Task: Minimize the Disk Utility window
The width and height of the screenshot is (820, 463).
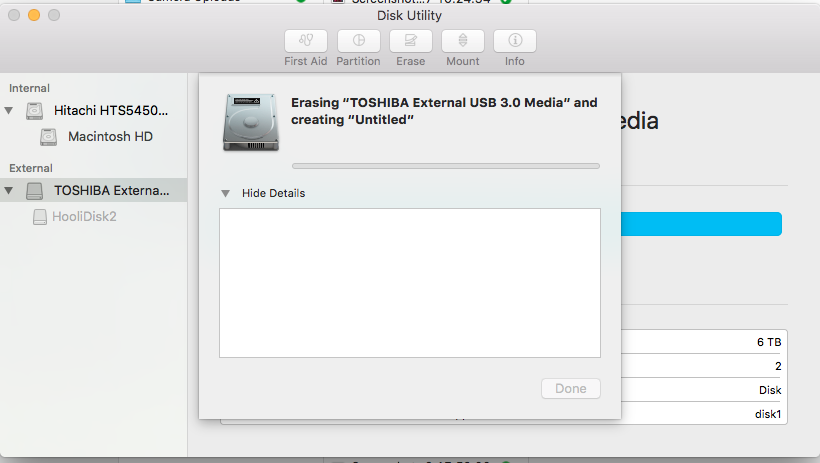Action: (x=34, y=15)
